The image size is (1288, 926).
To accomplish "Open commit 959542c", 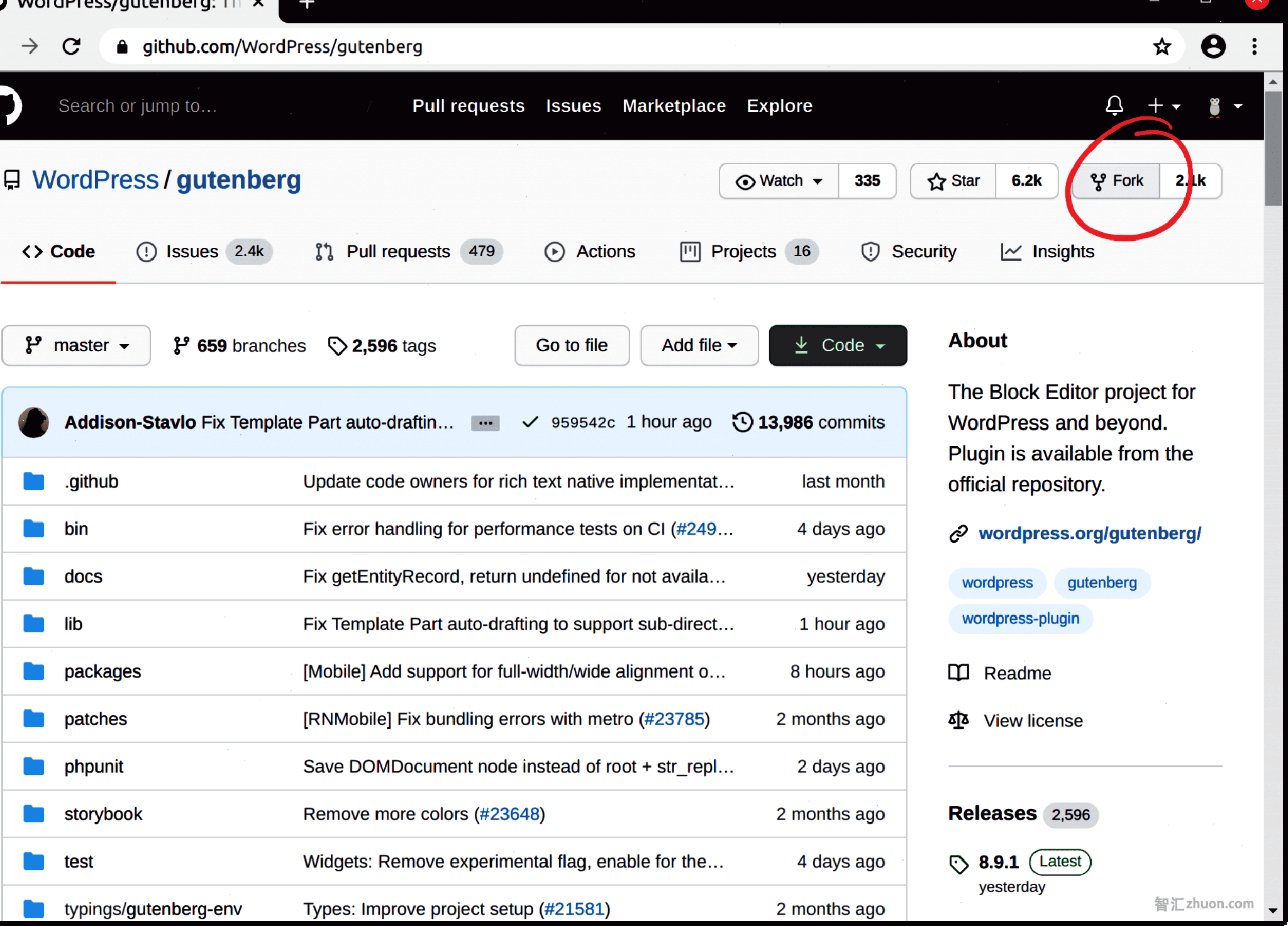I will (583, 422).
